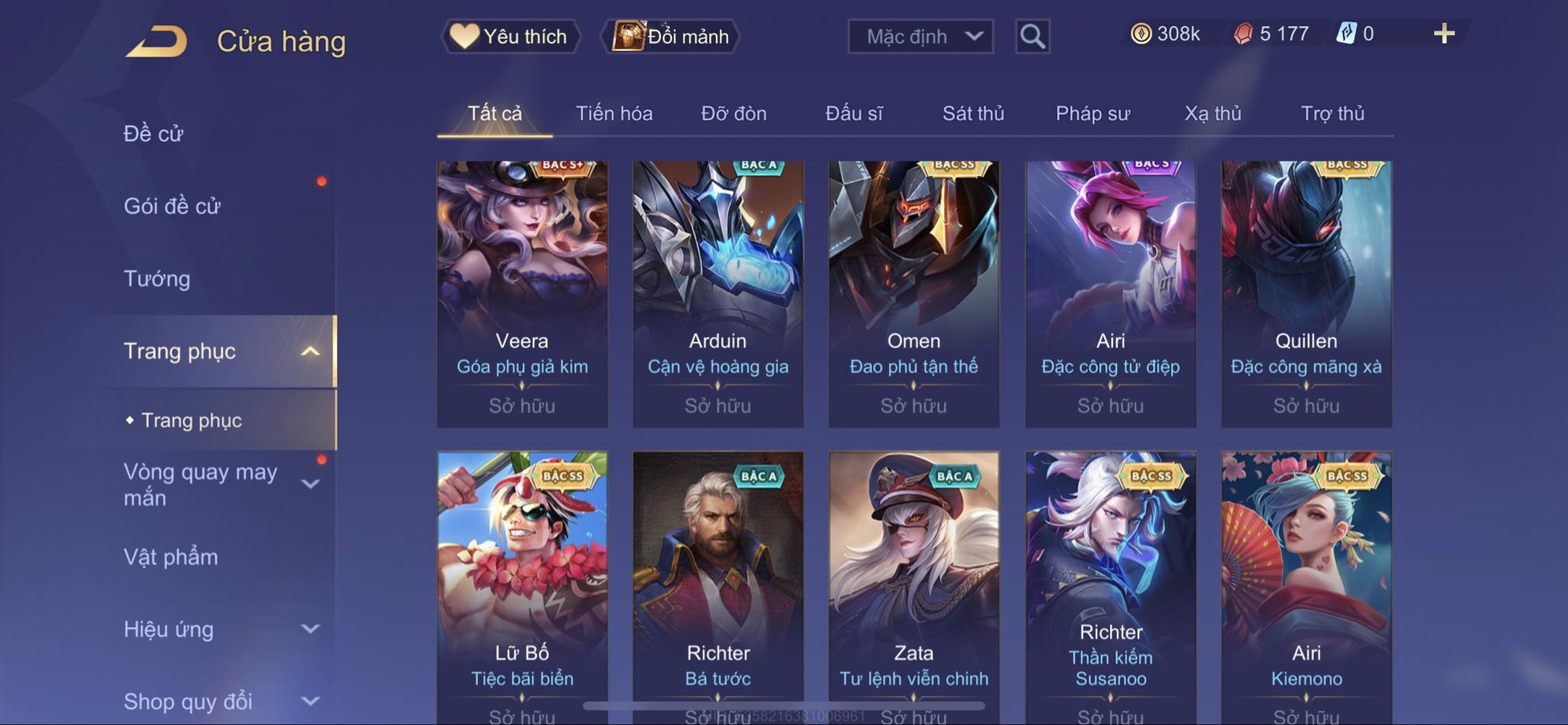Expand the Hiệu ứng sidebar section
Image resolution: width=1568 pixels, height=725 pixels.
(310, 629)
